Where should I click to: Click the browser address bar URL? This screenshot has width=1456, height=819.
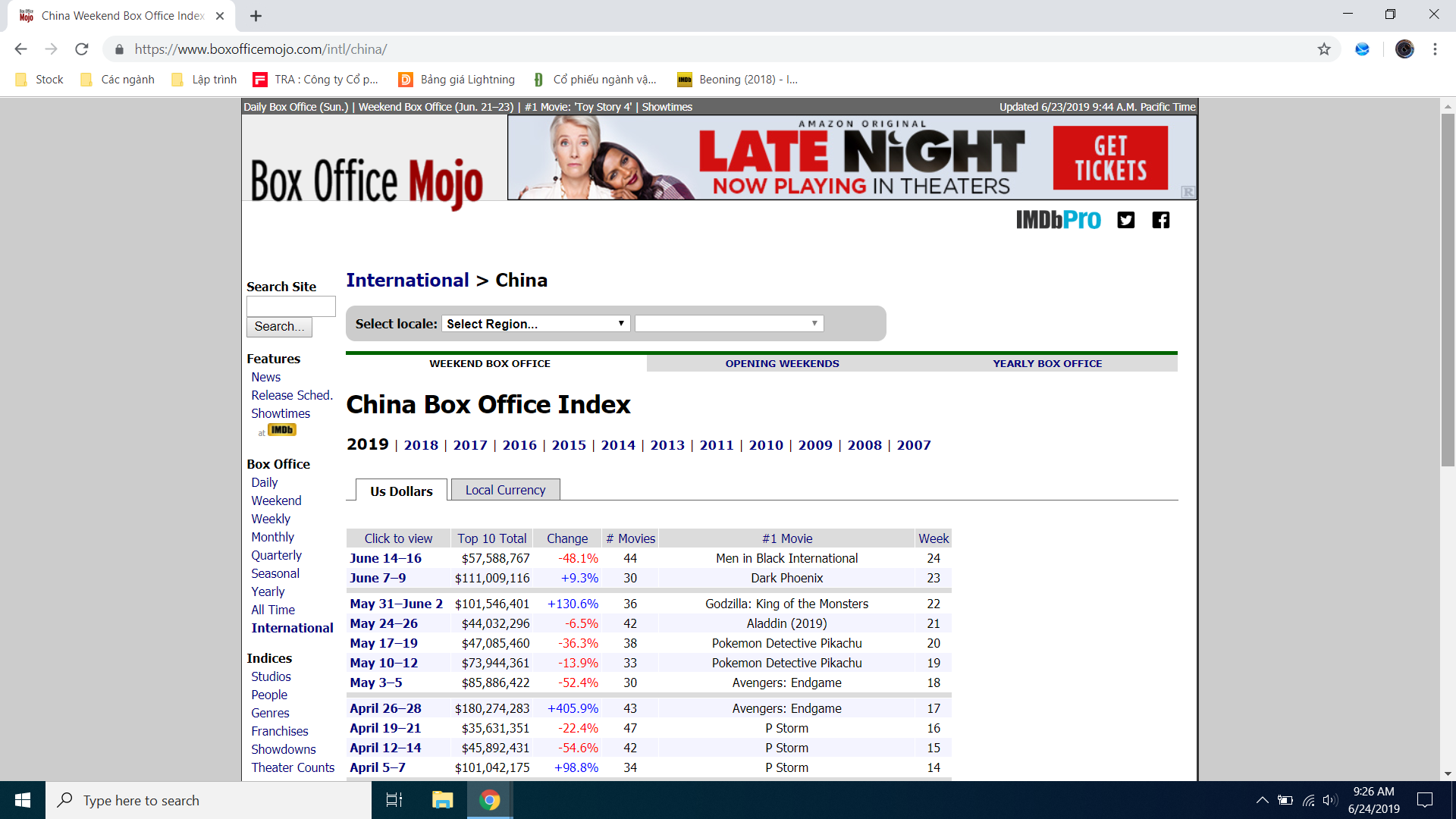coord(261,49)
